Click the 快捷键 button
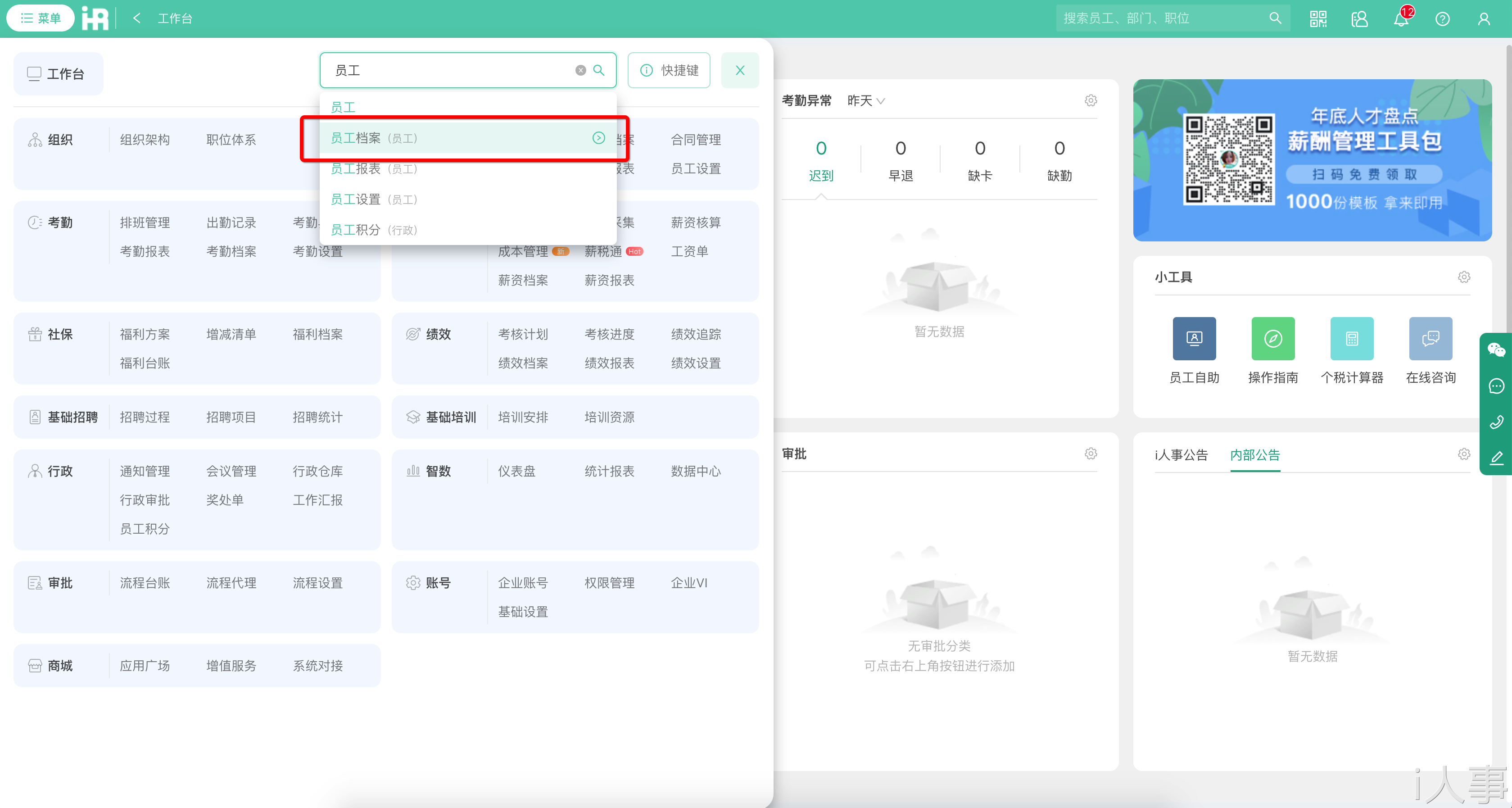Image resolution: width=1512 pixels, height=808 pixels. [669, 70]
